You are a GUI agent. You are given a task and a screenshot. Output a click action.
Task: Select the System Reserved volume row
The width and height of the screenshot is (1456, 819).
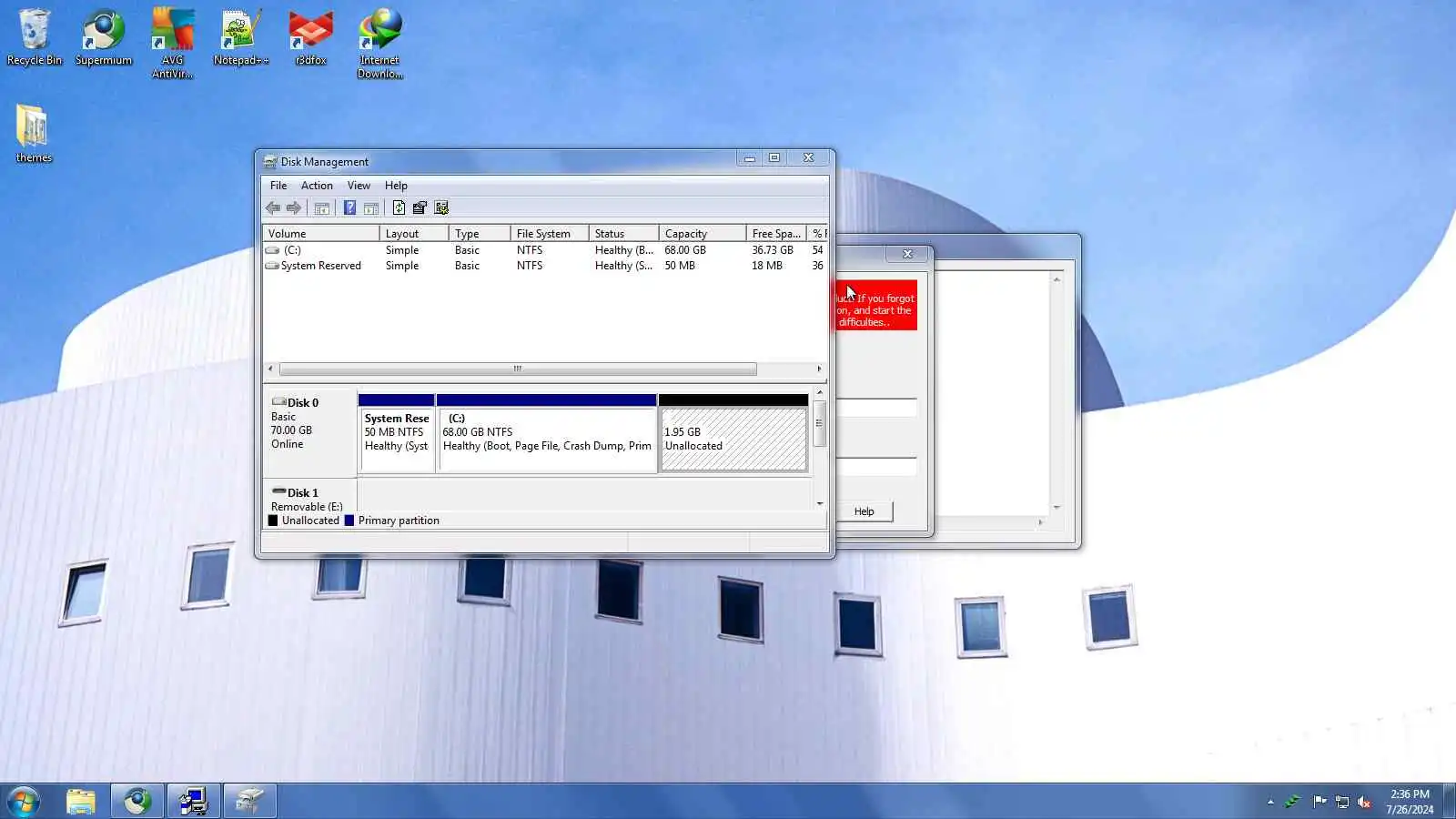(544, 266)
